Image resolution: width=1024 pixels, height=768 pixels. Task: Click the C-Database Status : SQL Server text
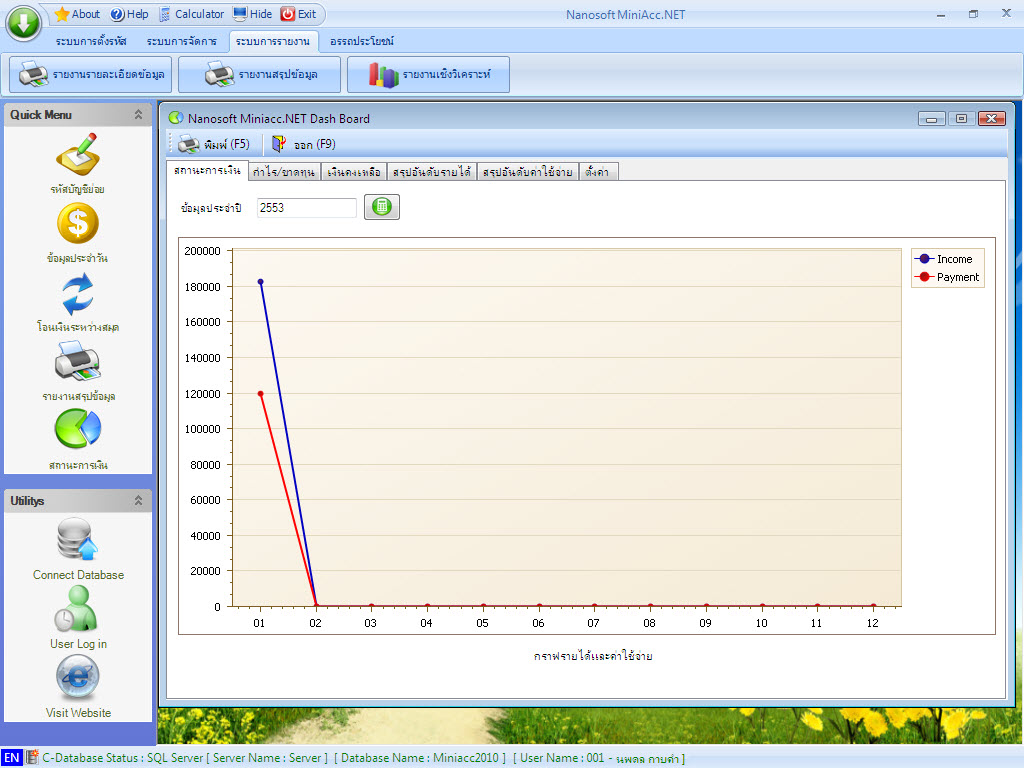pyautogui.click(x=123, y=758)
